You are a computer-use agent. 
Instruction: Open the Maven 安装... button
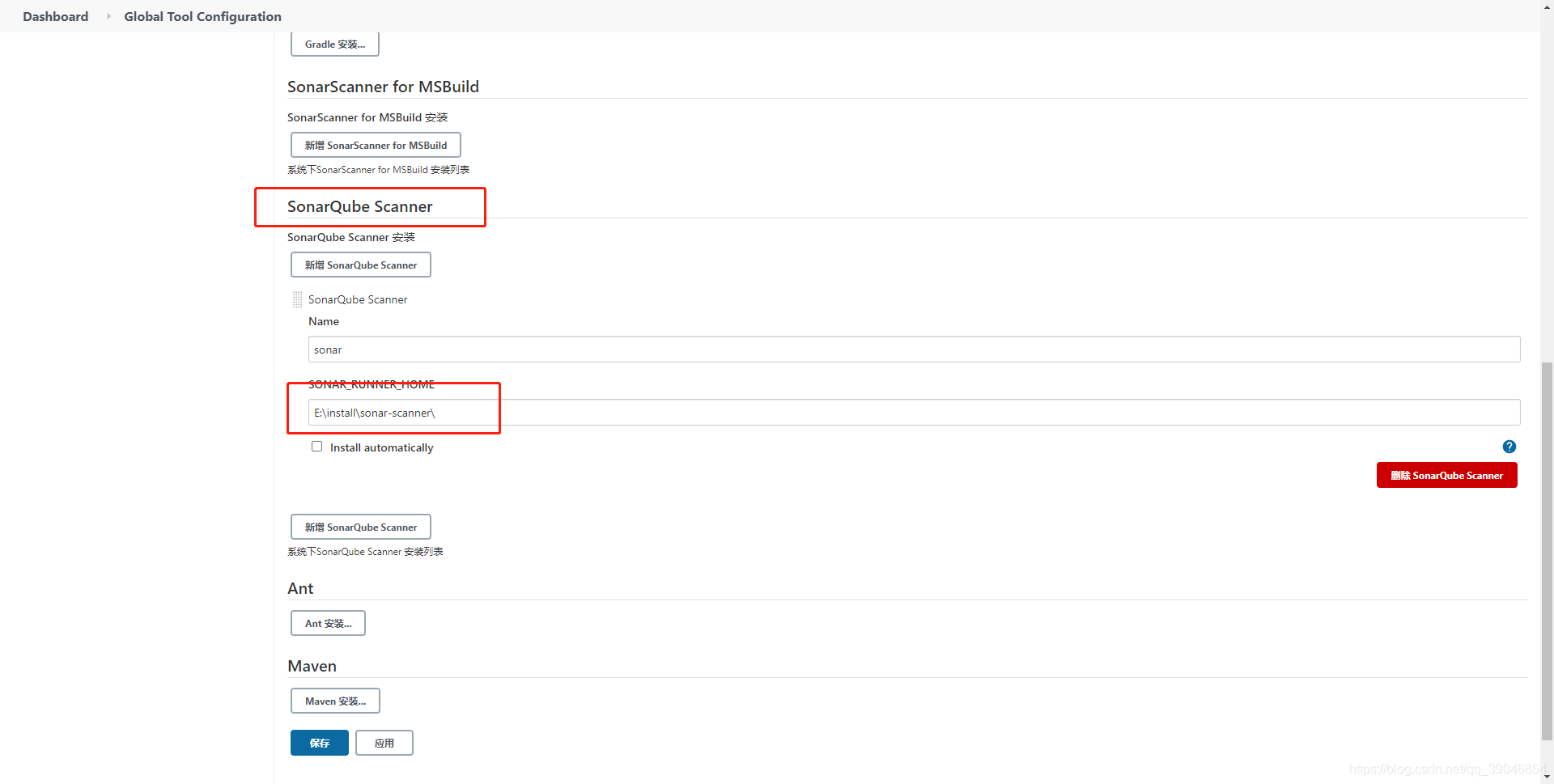pyautogui.click(x=335, y=701)
